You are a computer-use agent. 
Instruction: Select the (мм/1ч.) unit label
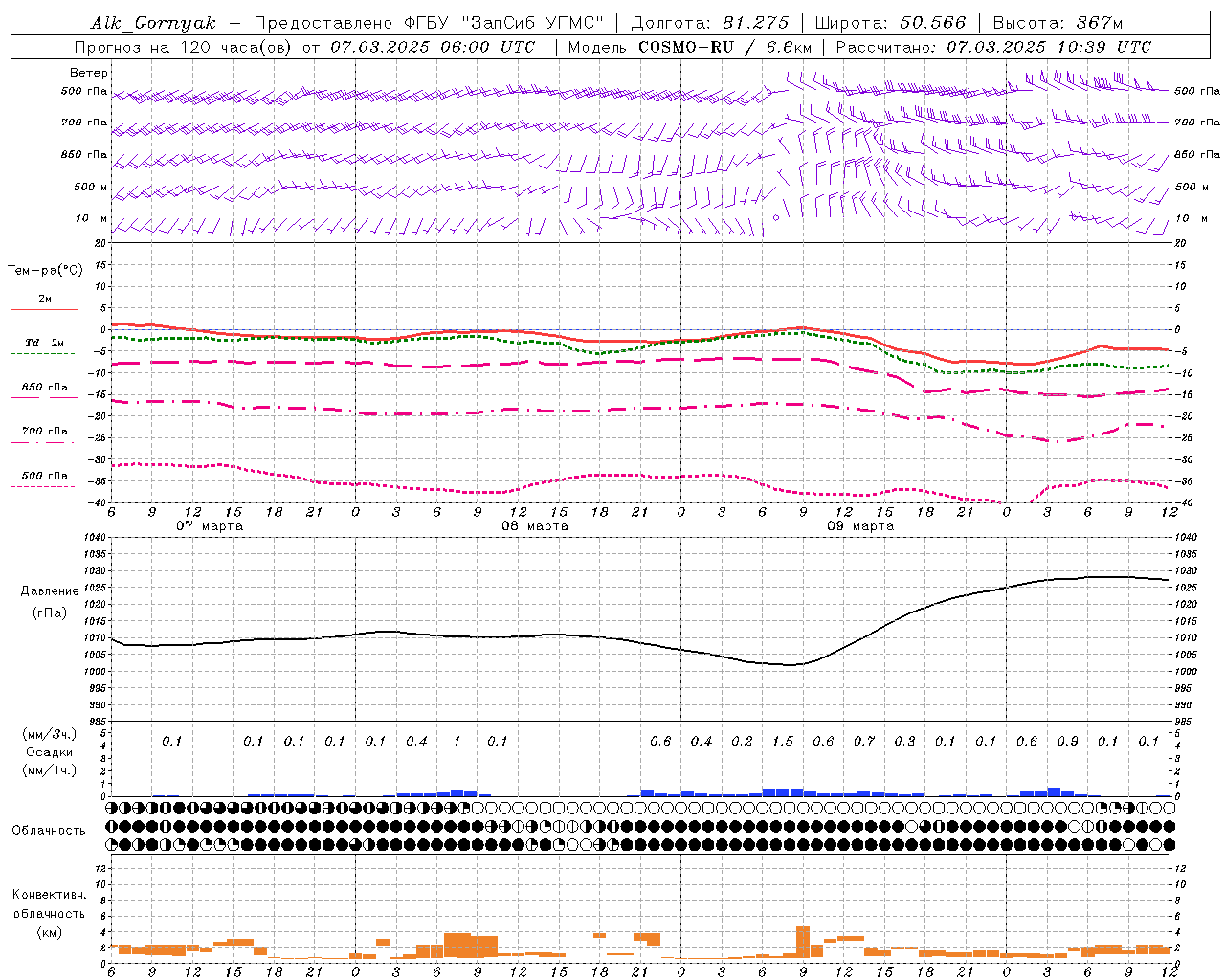(50, 770)
